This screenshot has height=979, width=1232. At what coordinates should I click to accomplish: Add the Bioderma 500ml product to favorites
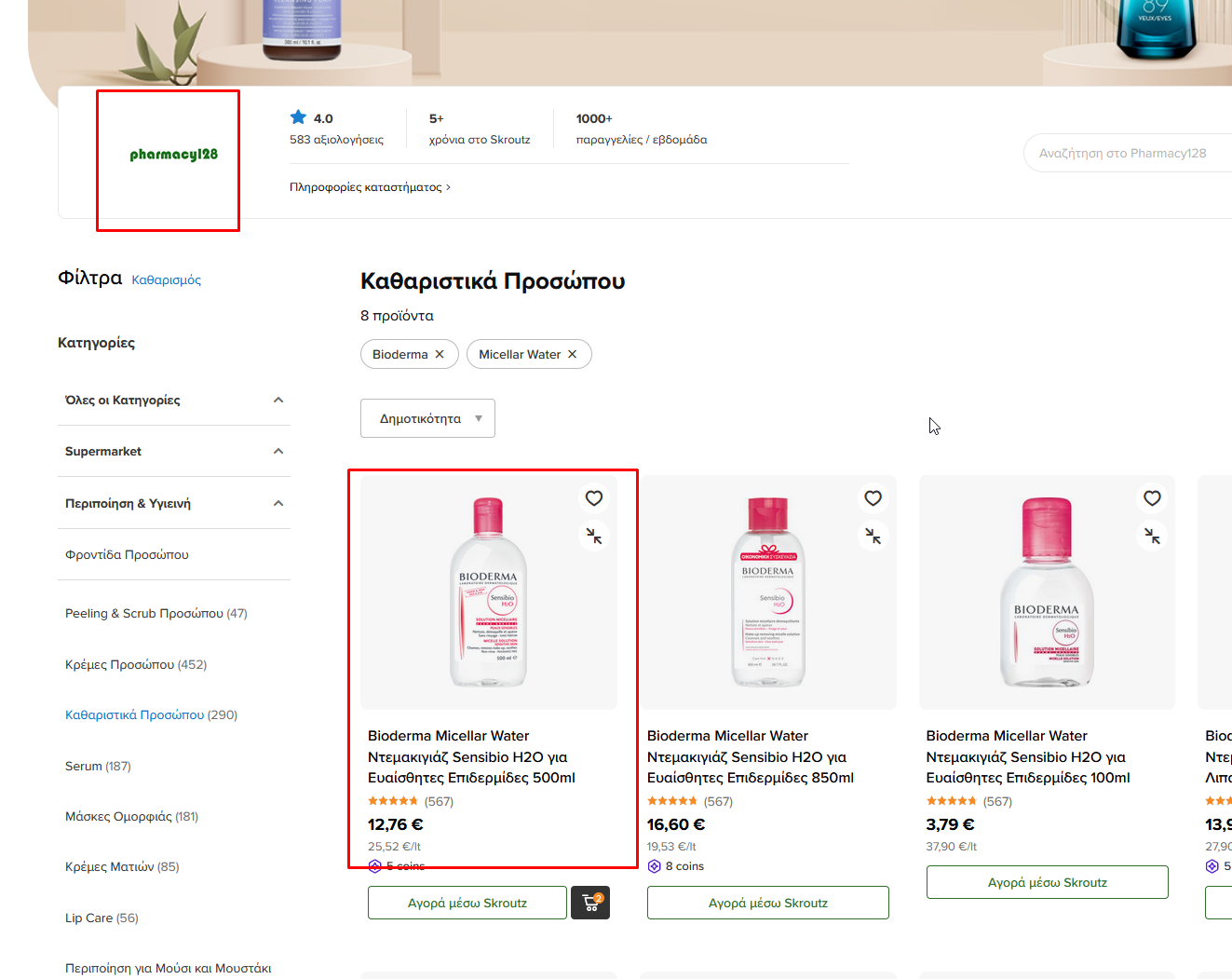pos(594,498)
